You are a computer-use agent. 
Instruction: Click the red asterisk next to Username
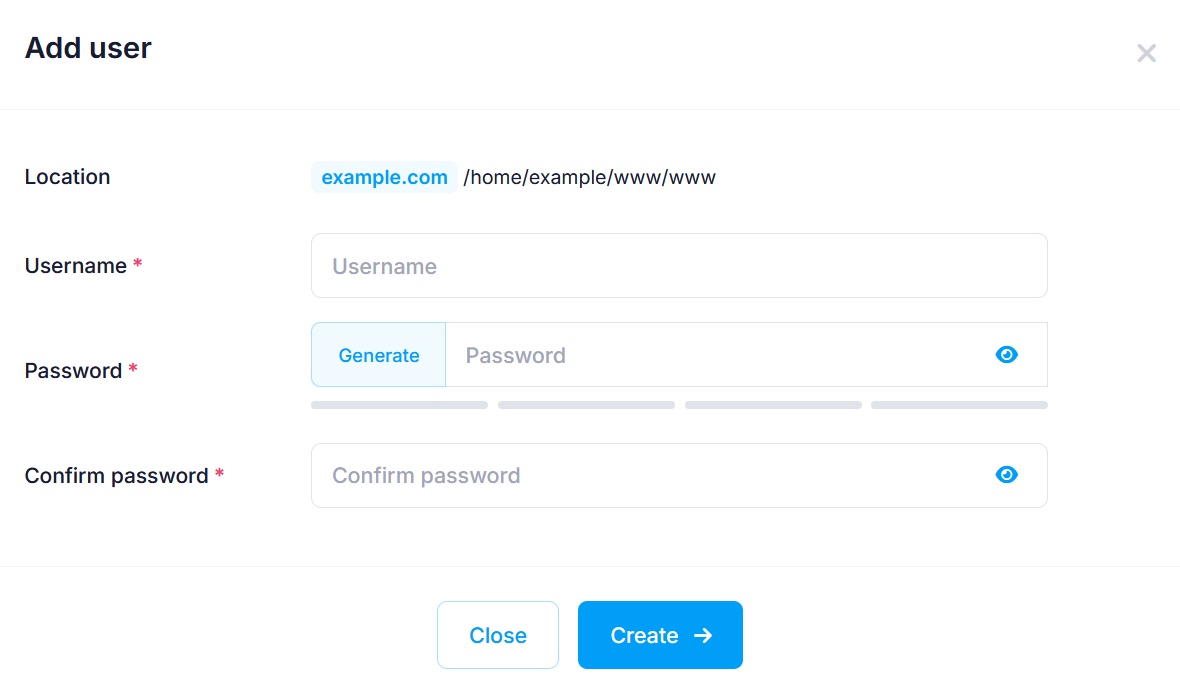tap(137, 264)
